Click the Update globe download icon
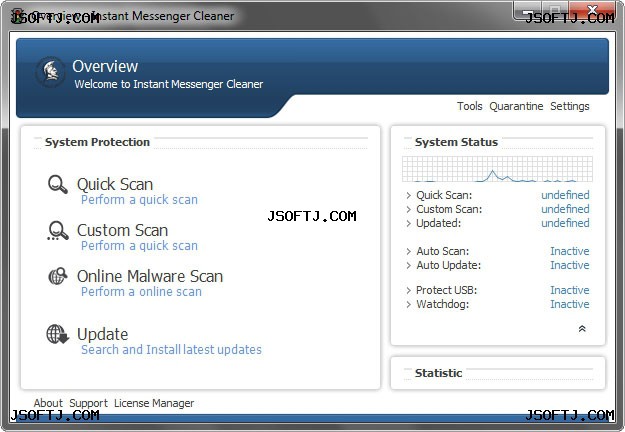Viewport: 625px width, 432px height. (58, 334)
